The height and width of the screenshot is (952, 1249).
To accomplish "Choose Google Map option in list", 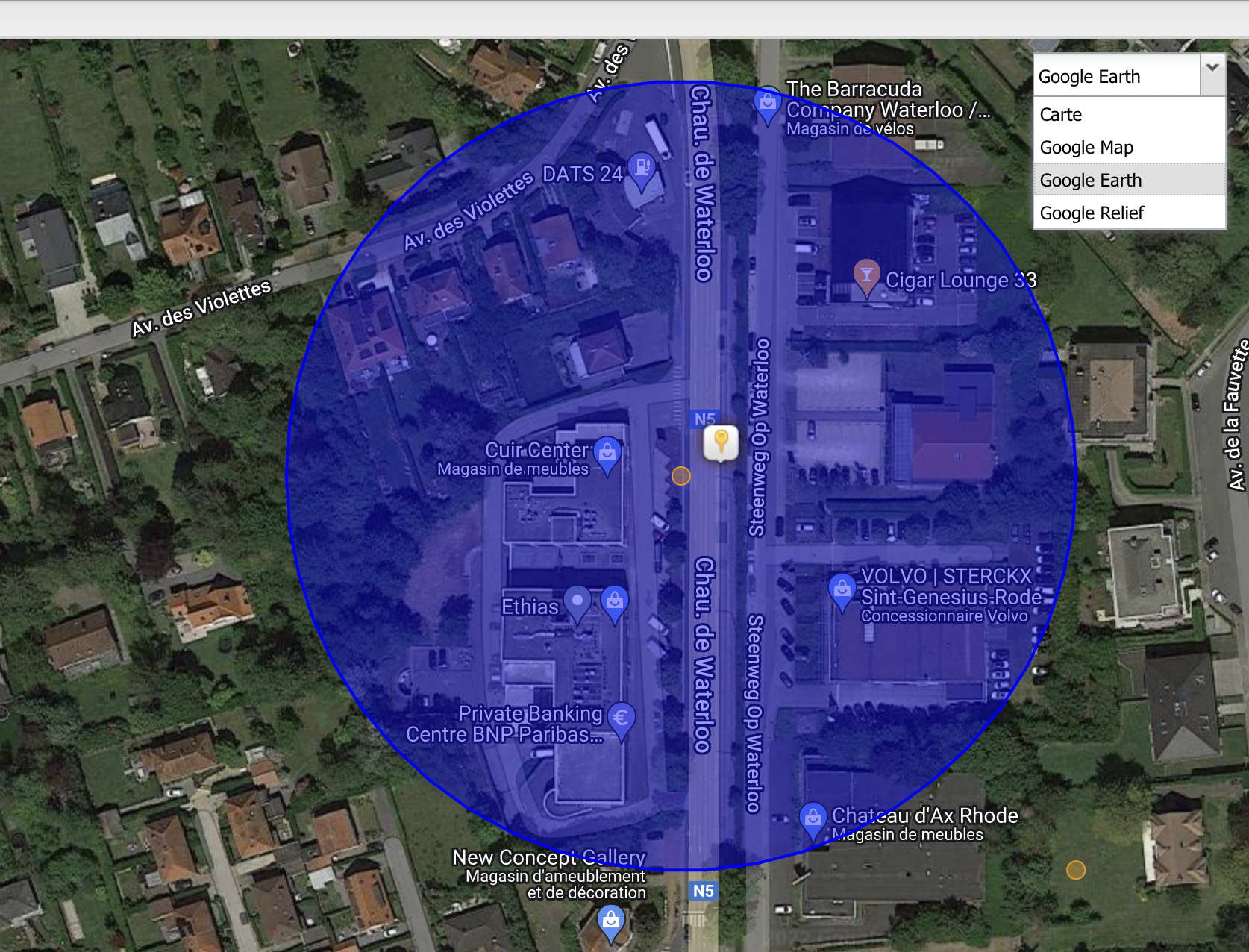I will click(1129, 147).
